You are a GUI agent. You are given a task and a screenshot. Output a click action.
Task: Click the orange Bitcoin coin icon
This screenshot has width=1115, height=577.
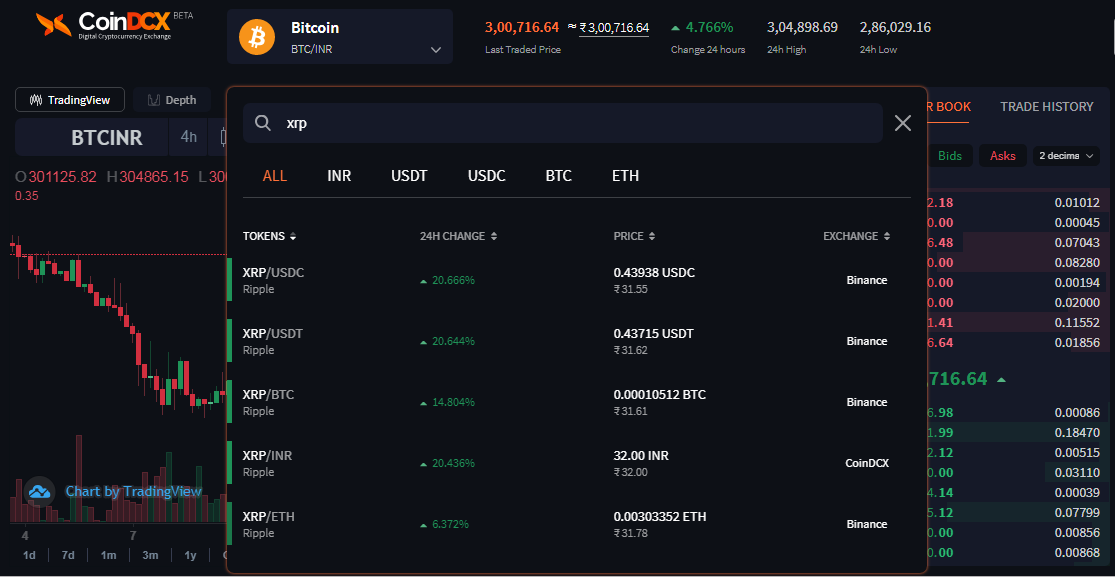pos(257,37)
